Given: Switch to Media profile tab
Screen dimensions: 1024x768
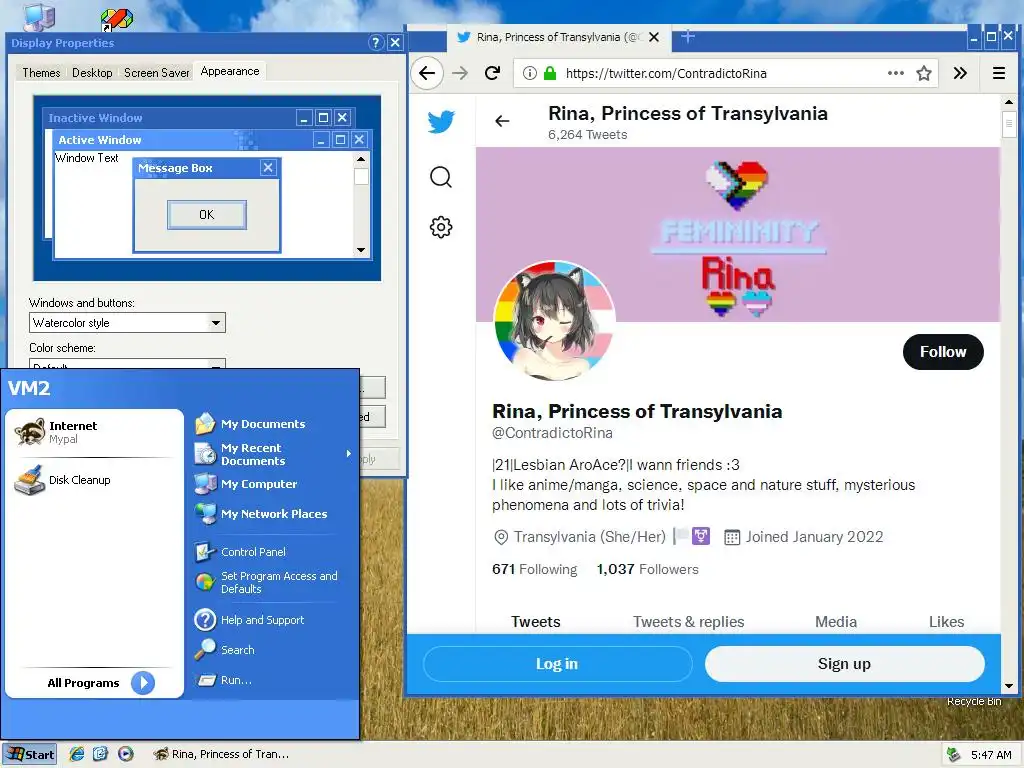Looking at the screenshot, I should click(x=836, y=622).
